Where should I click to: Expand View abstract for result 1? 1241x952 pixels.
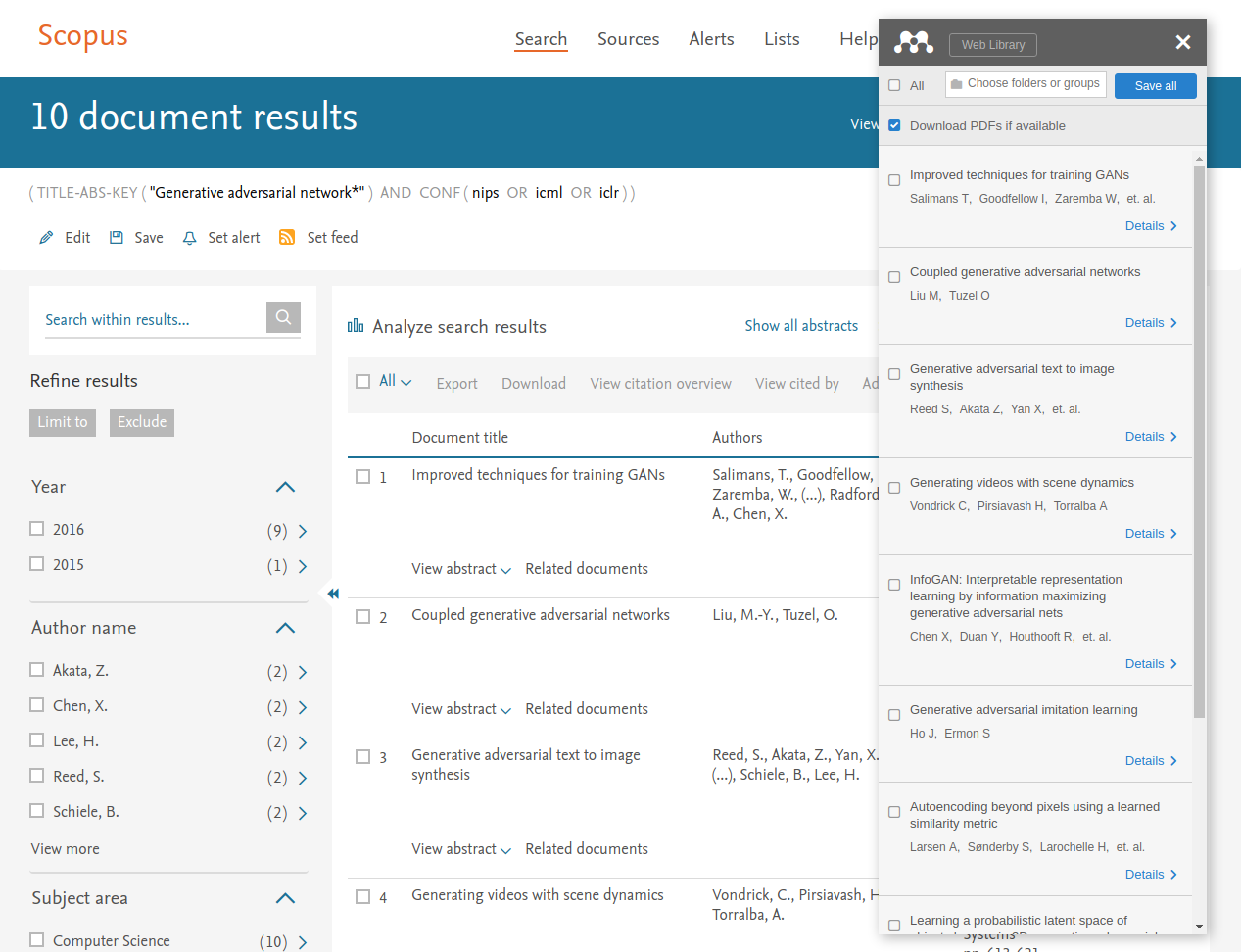click(461, 569)
